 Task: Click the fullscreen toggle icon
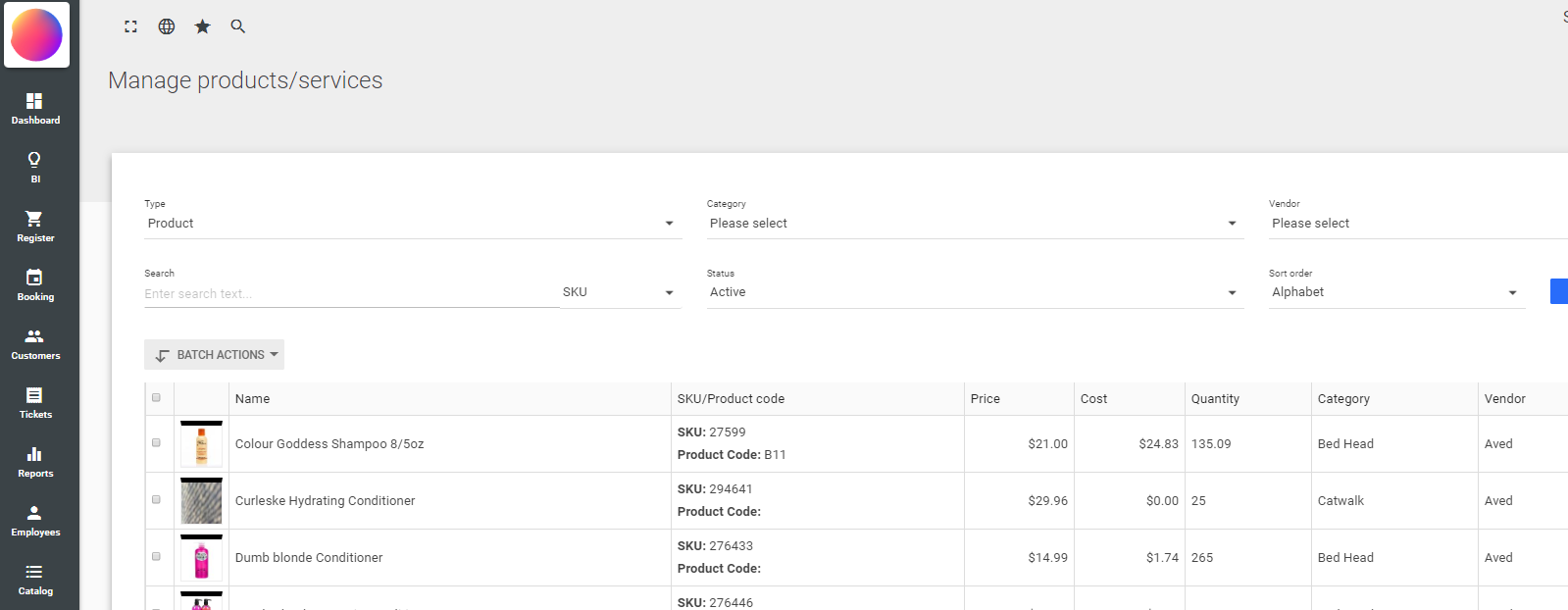click(130, 26)
